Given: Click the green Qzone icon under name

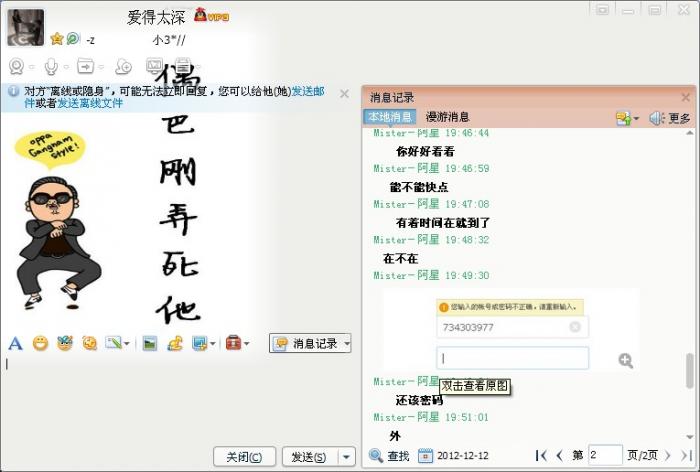Looking at the screenshot, I should [73, 39].
